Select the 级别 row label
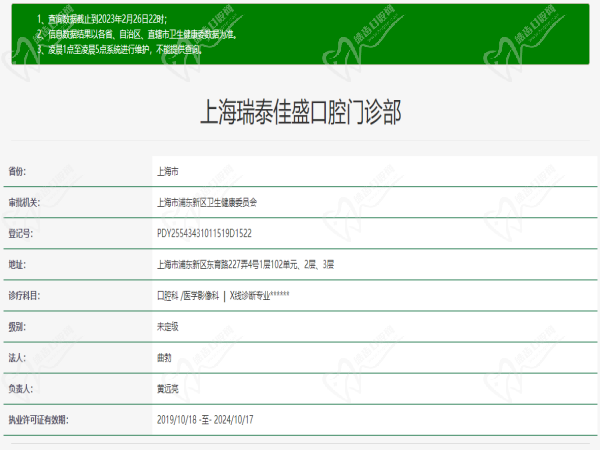 pos(16,326)
